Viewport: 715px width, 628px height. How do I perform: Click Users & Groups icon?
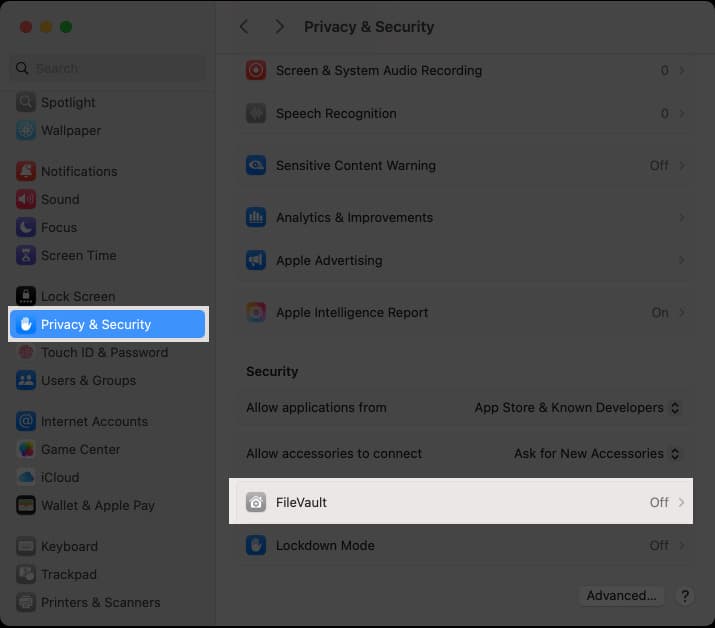[26, 380]
